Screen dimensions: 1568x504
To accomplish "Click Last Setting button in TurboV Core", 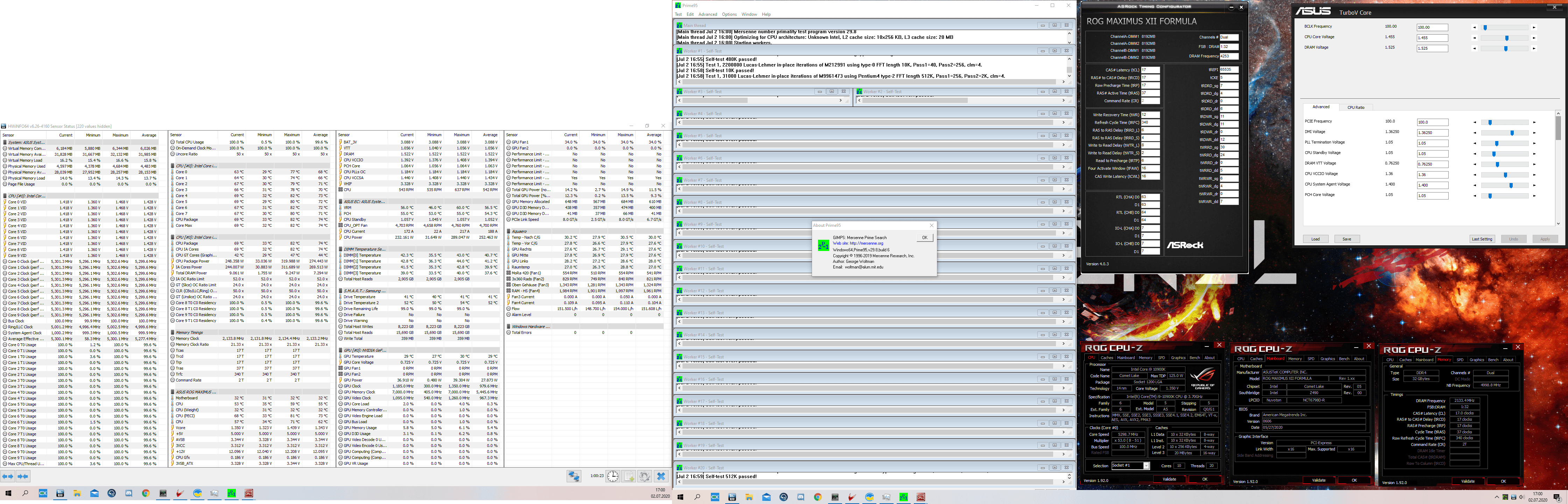I will pos(1482,239).
